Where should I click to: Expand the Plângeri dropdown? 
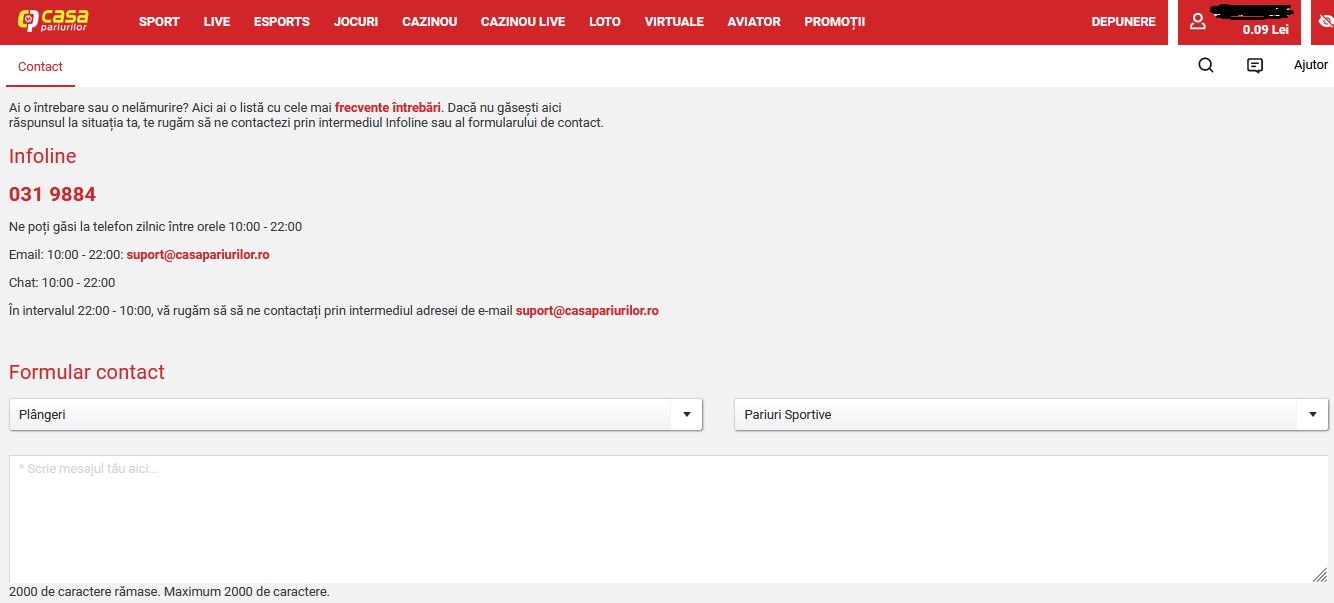(356, 414)
